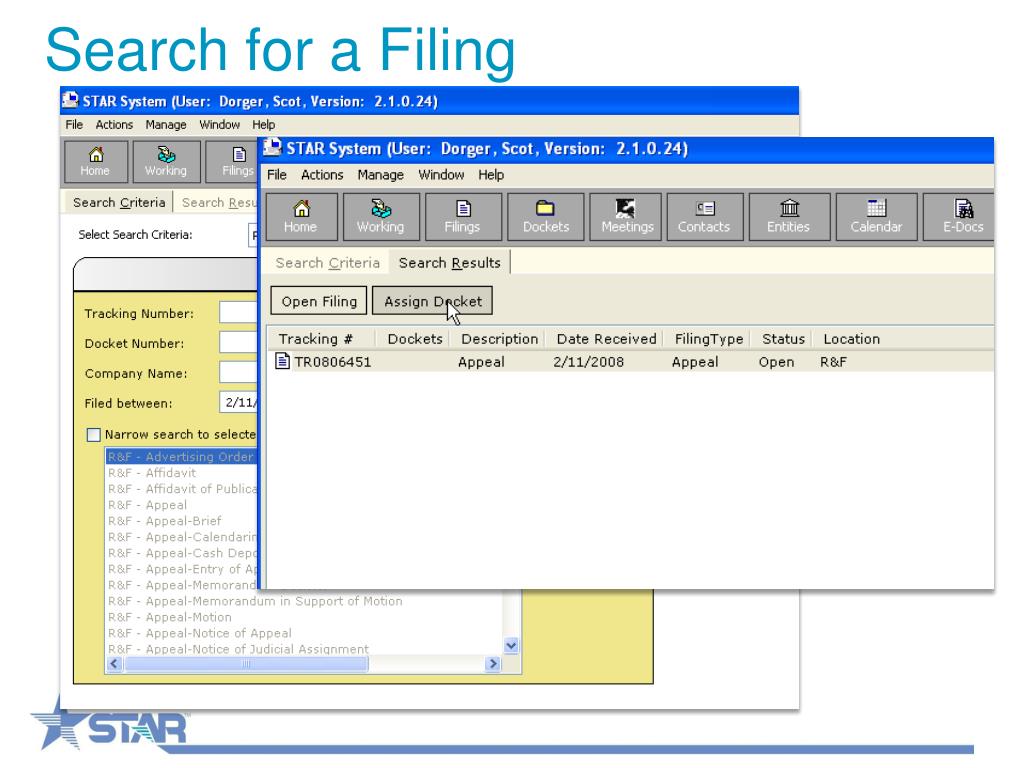Screen dimensions: 1024x768
Task: Open the Help menu in the front window
Action: tap(490, 175)
